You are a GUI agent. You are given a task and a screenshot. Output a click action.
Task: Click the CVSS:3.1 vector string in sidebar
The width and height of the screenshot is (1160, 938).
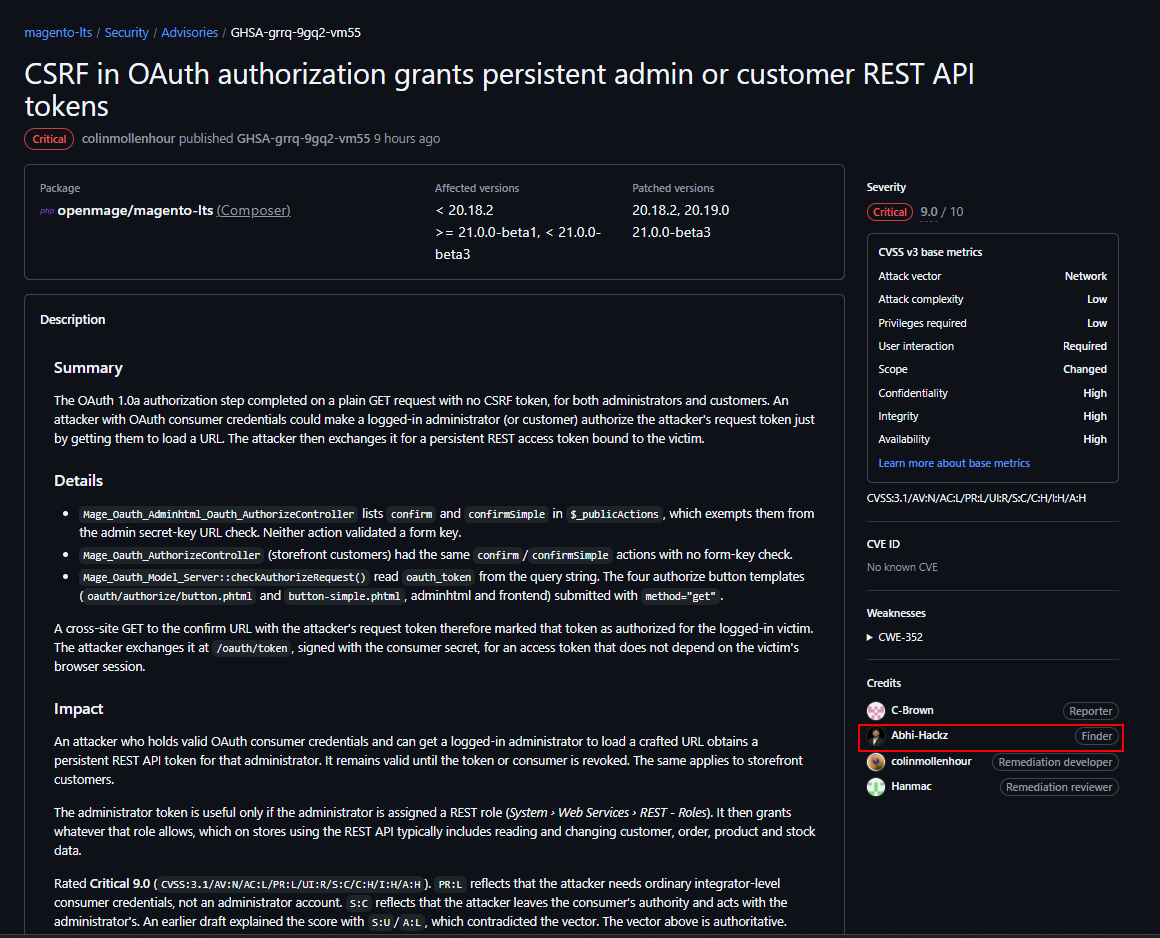(x=977, y=498)
